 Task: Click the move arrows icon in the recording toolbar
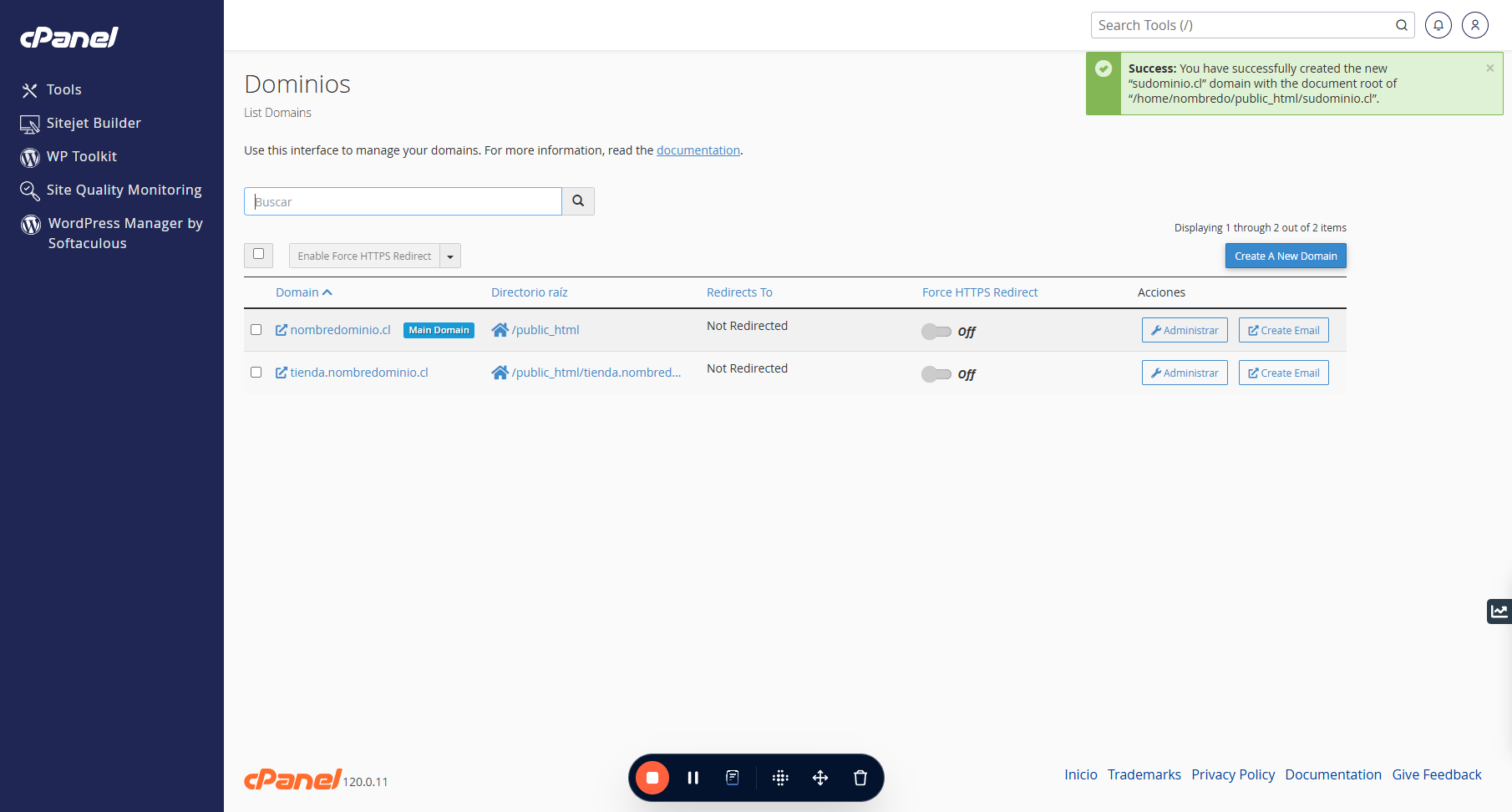(x=820, y=778)
